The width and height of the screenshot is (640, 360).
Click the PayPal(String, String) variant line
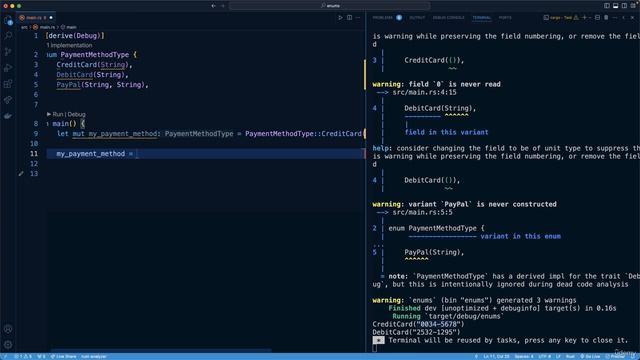coord(102,84)
